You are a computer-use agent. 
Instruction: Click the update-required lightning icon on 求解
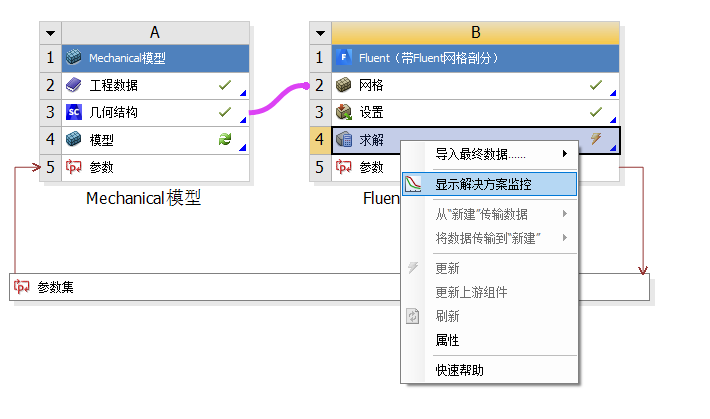point(596,139)
